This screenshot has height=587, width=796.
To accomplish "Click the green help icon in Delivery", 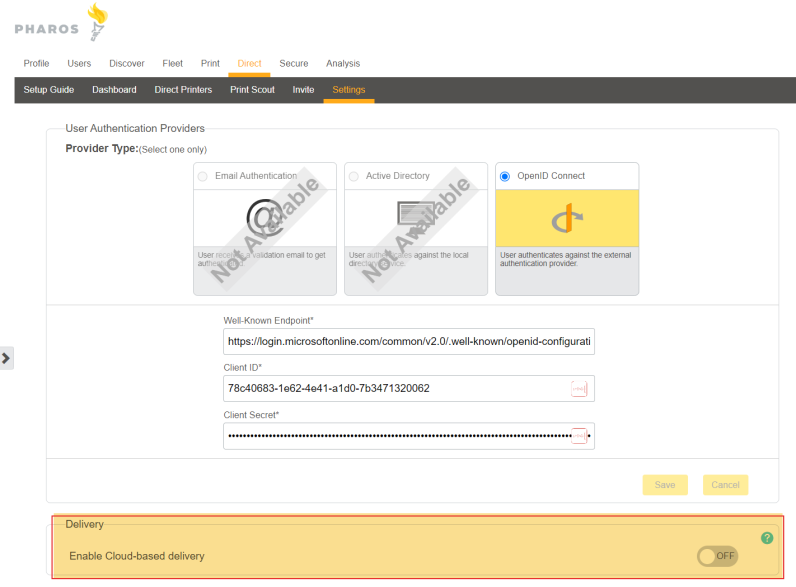I will point(767,538).
